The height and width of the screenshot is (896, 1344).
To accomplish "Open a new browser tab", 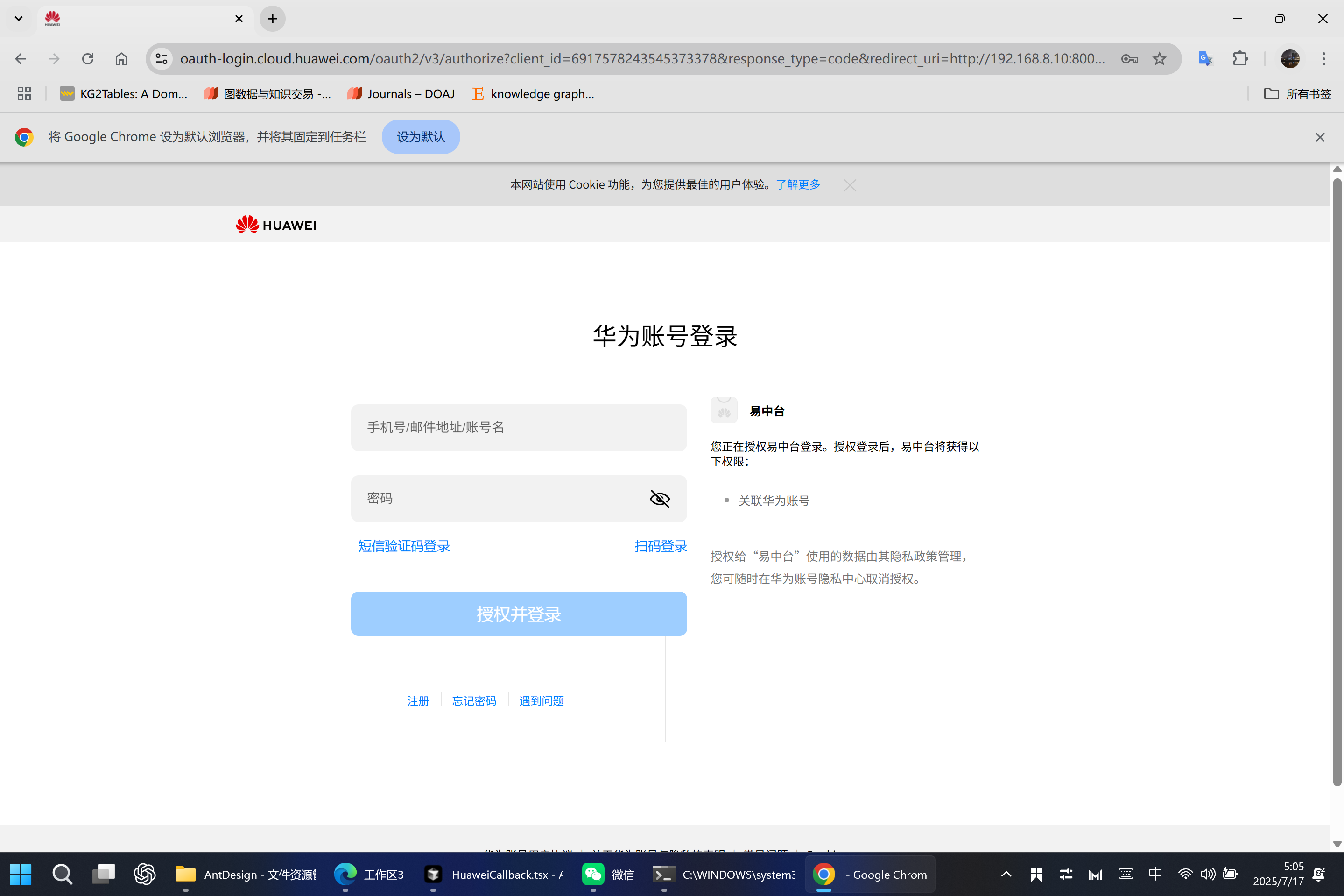I will click(x=273, y=18).
